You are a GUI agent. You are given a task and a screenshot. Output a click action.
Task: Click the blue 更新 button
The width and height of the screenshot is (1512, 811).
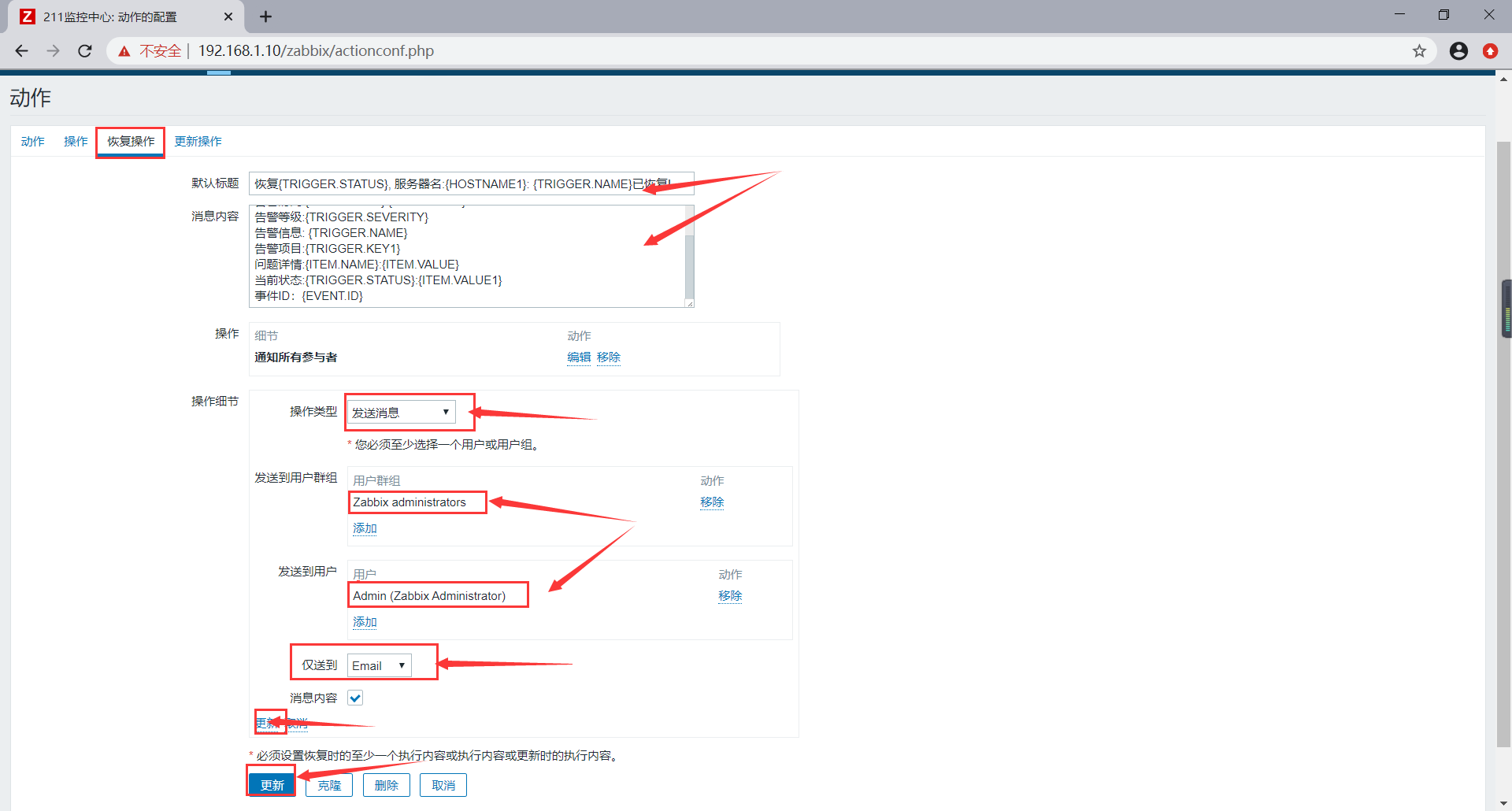(x=272, y=785)
